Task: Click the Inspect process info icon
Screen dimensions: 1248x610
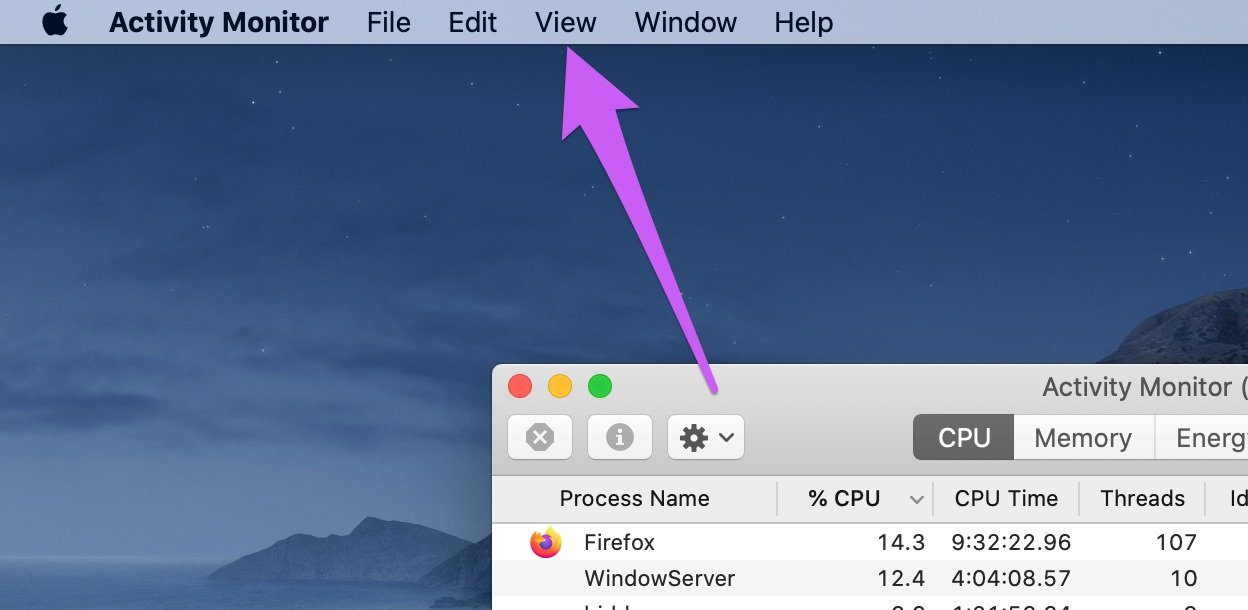Action: (x=620, y=437)
